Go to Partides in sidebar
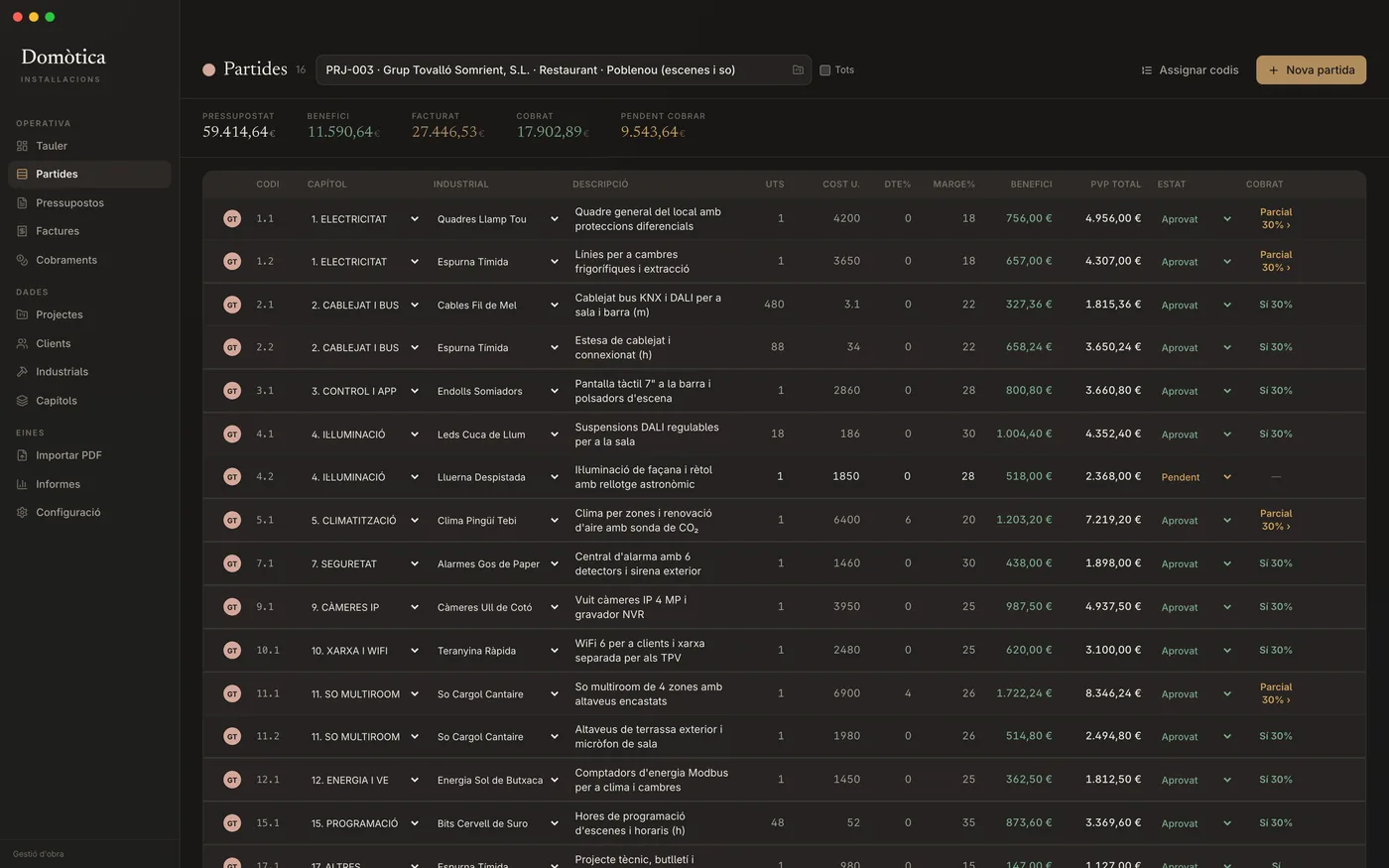The width and height of the screenshot is (1389, 868). (x=89, y=175)
